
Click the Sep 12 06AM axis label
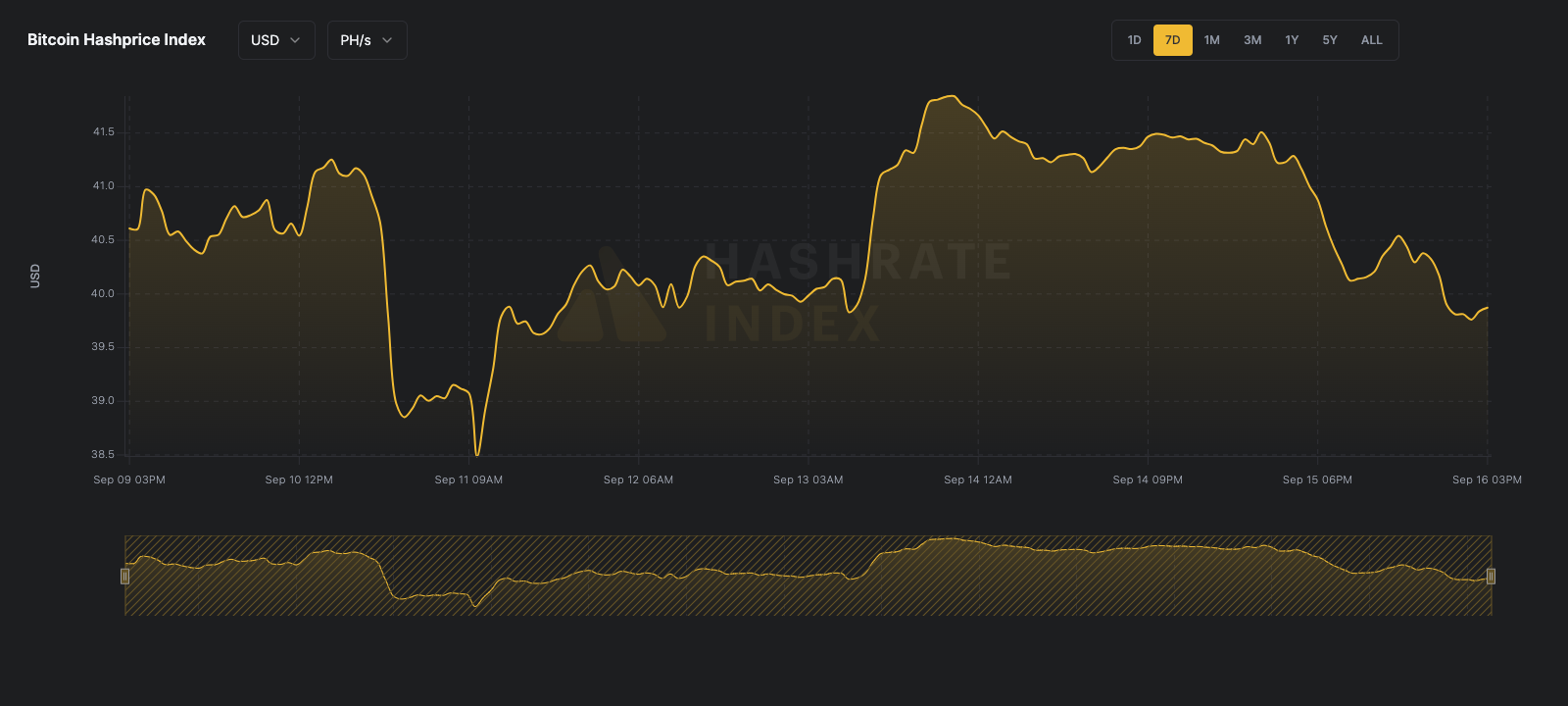click(x=638, y=479)
